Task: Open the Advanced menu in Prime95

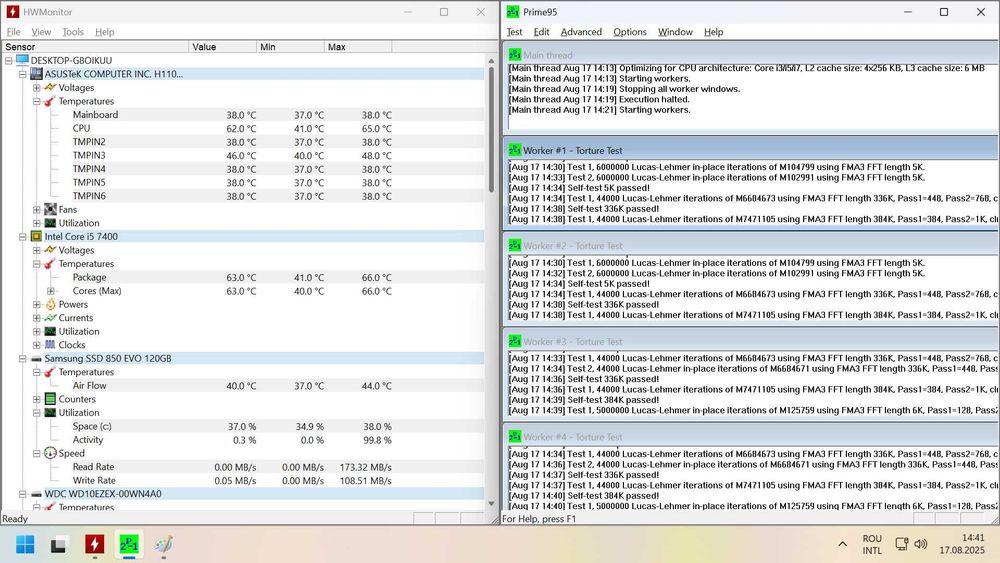Action: [x=581, y=32]
